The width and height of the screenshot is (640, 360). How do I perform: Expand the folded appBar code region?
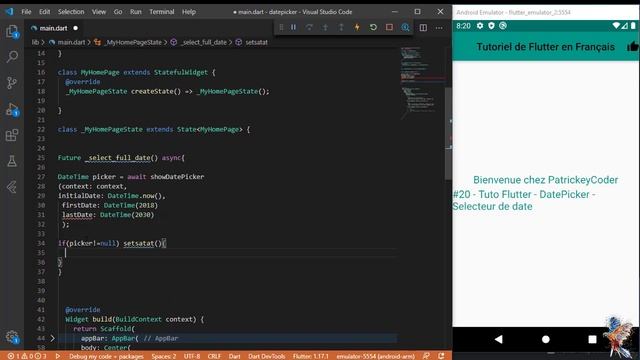52,338
